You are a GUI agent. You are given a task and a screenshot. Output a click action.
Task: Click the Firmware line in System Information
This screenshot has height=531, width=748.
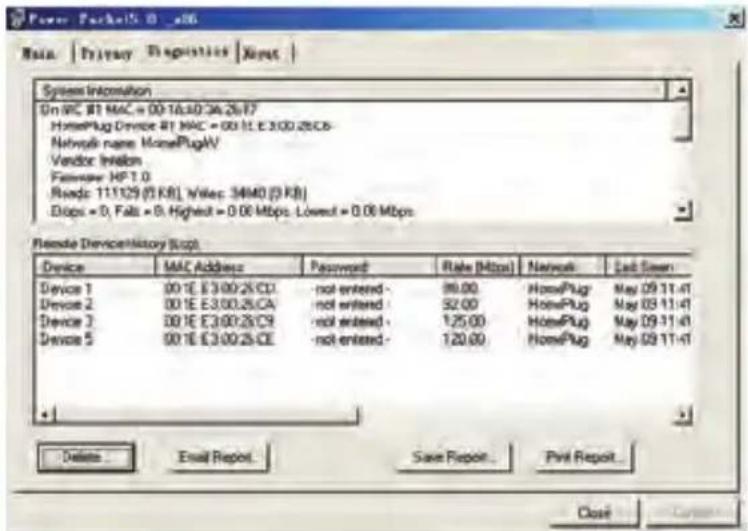tap(101, 177)
